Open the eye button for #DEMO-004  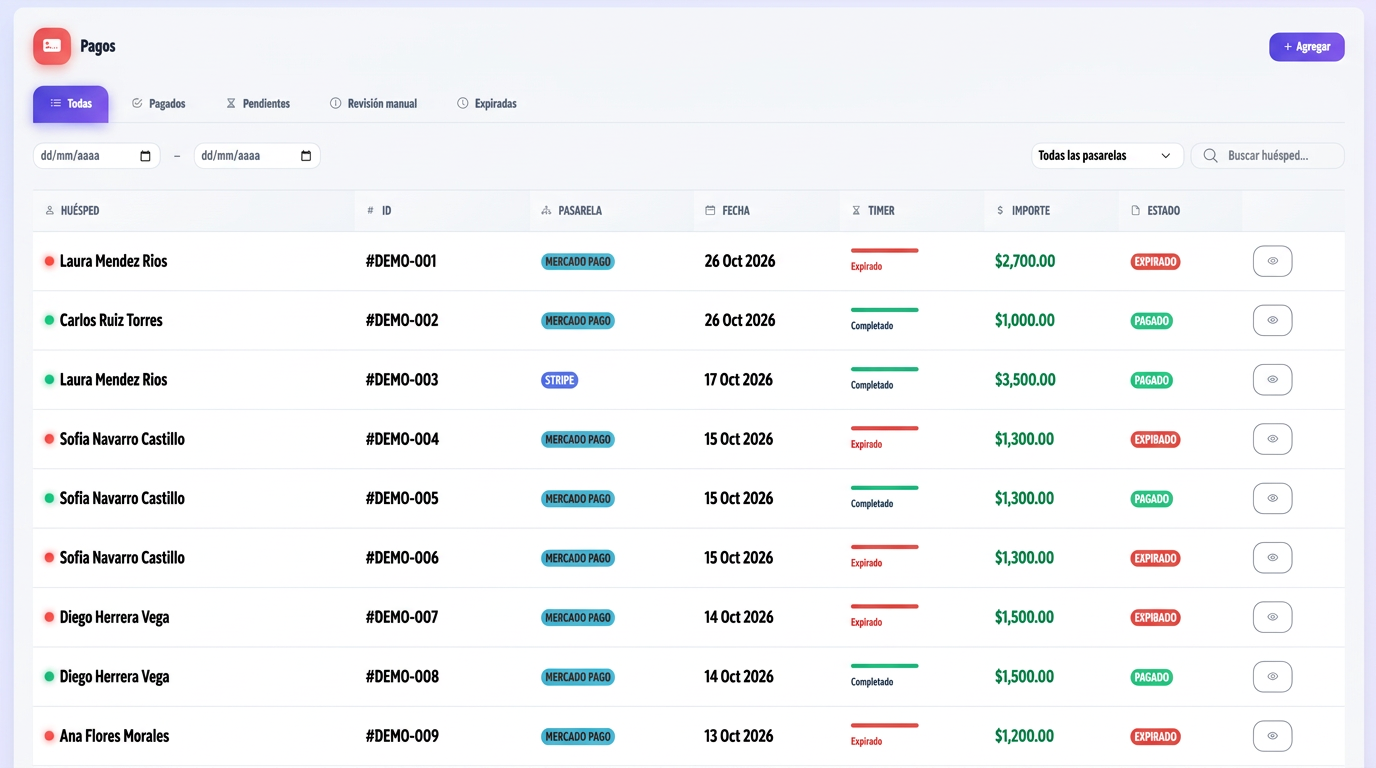tap(1272, 439)
